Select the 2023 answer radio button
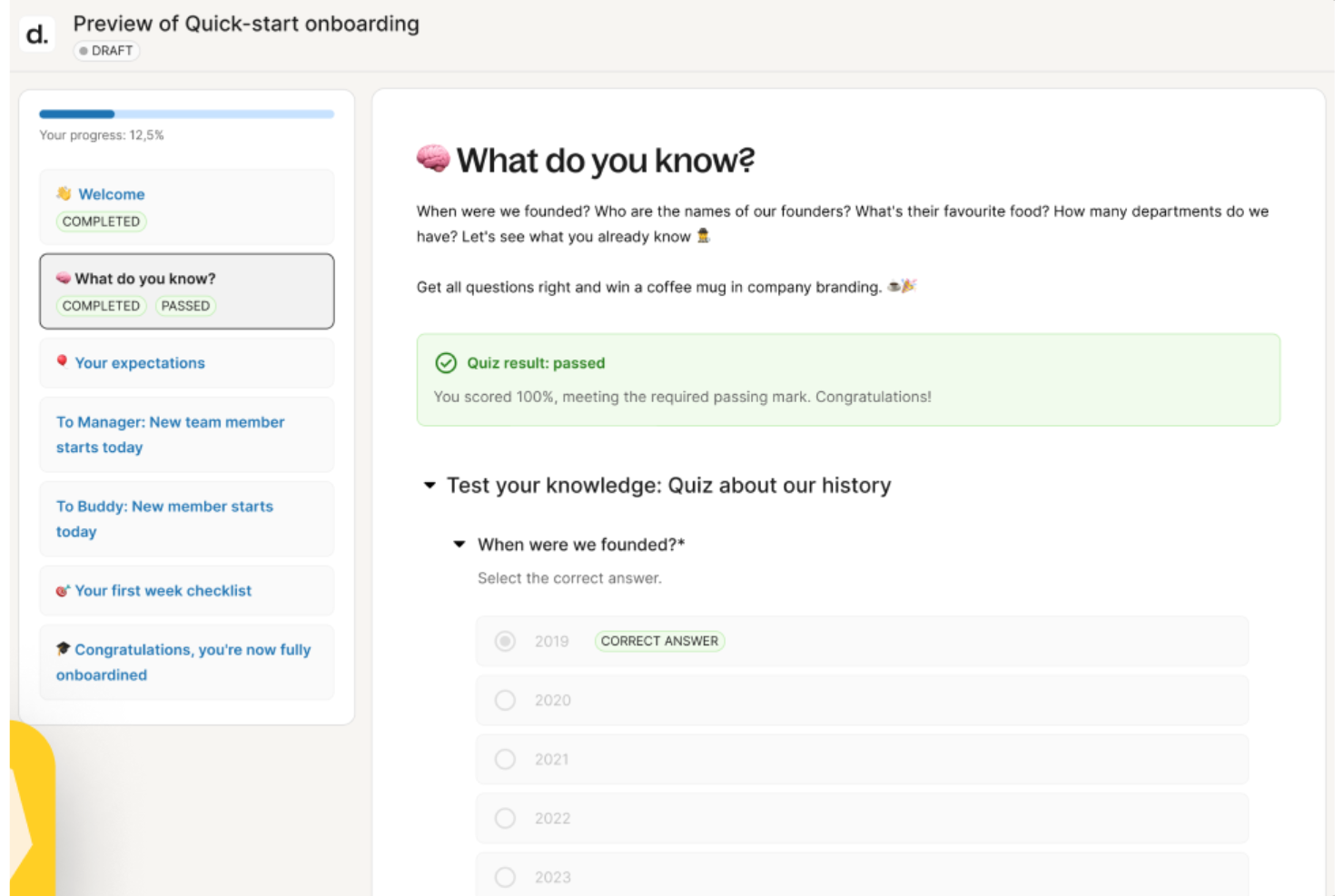1344x896 pixels. click(505, 877)
